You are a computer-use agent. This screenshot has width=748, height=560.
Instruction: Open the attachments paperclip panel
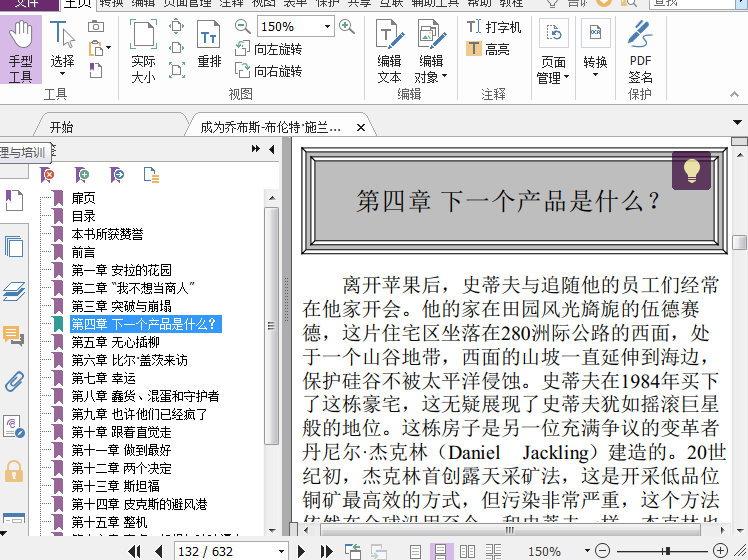(x=14, y=382)
